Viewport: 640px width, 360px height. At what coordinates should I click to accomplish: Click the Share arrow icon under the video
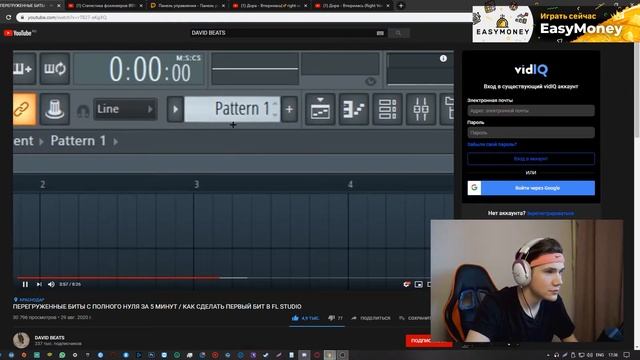point(354,318)
